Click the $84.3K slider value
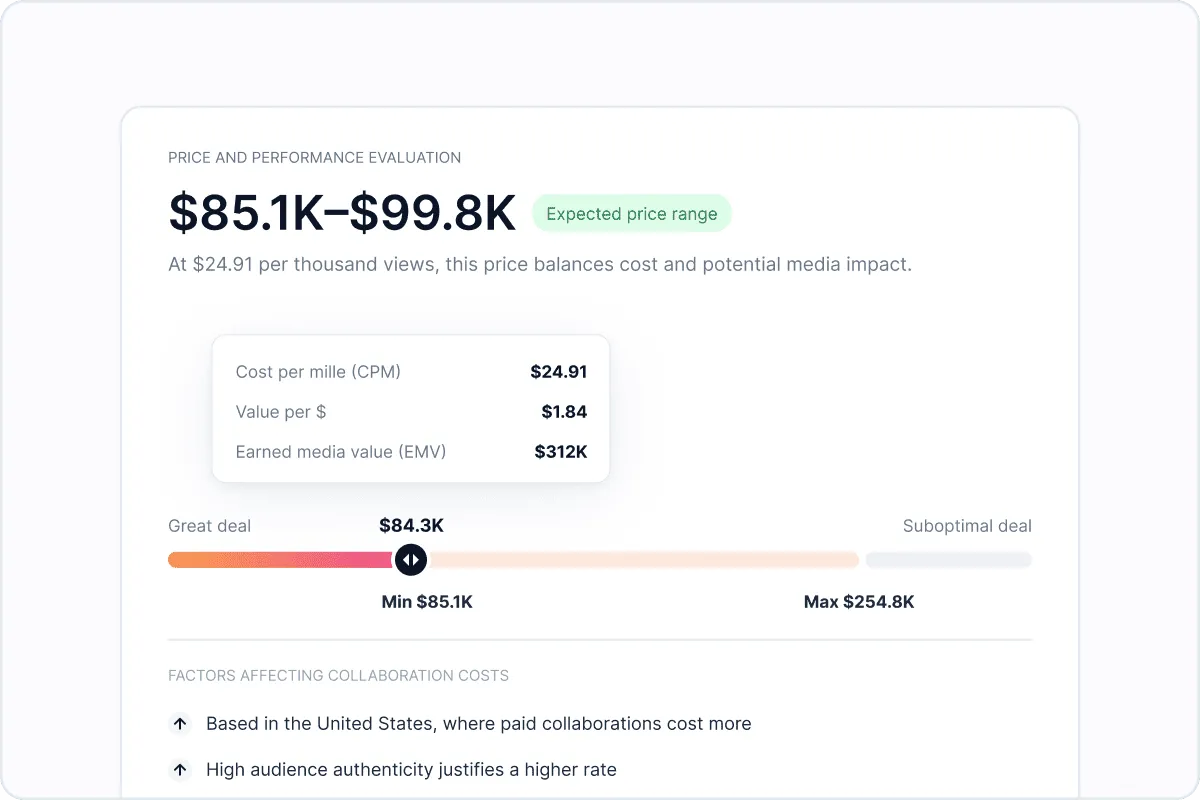Screen dimensions: 1200x800 pos(411,525)
